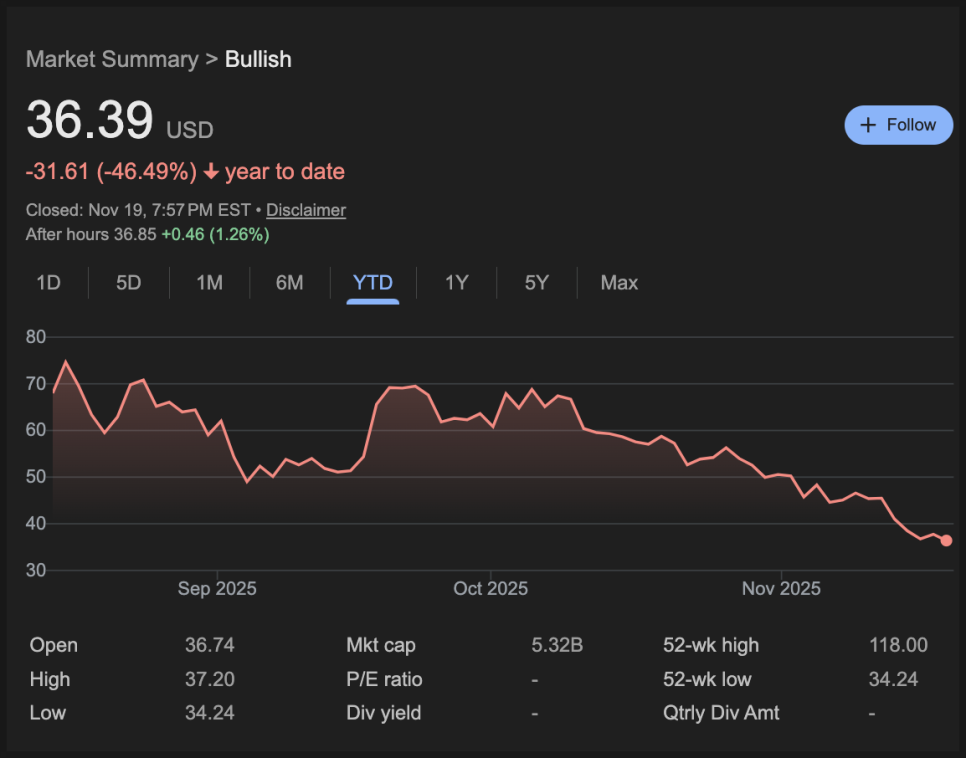Click the red down arrow icon
This screenshot has width=966, height=758.
click(x=211, y=172)
